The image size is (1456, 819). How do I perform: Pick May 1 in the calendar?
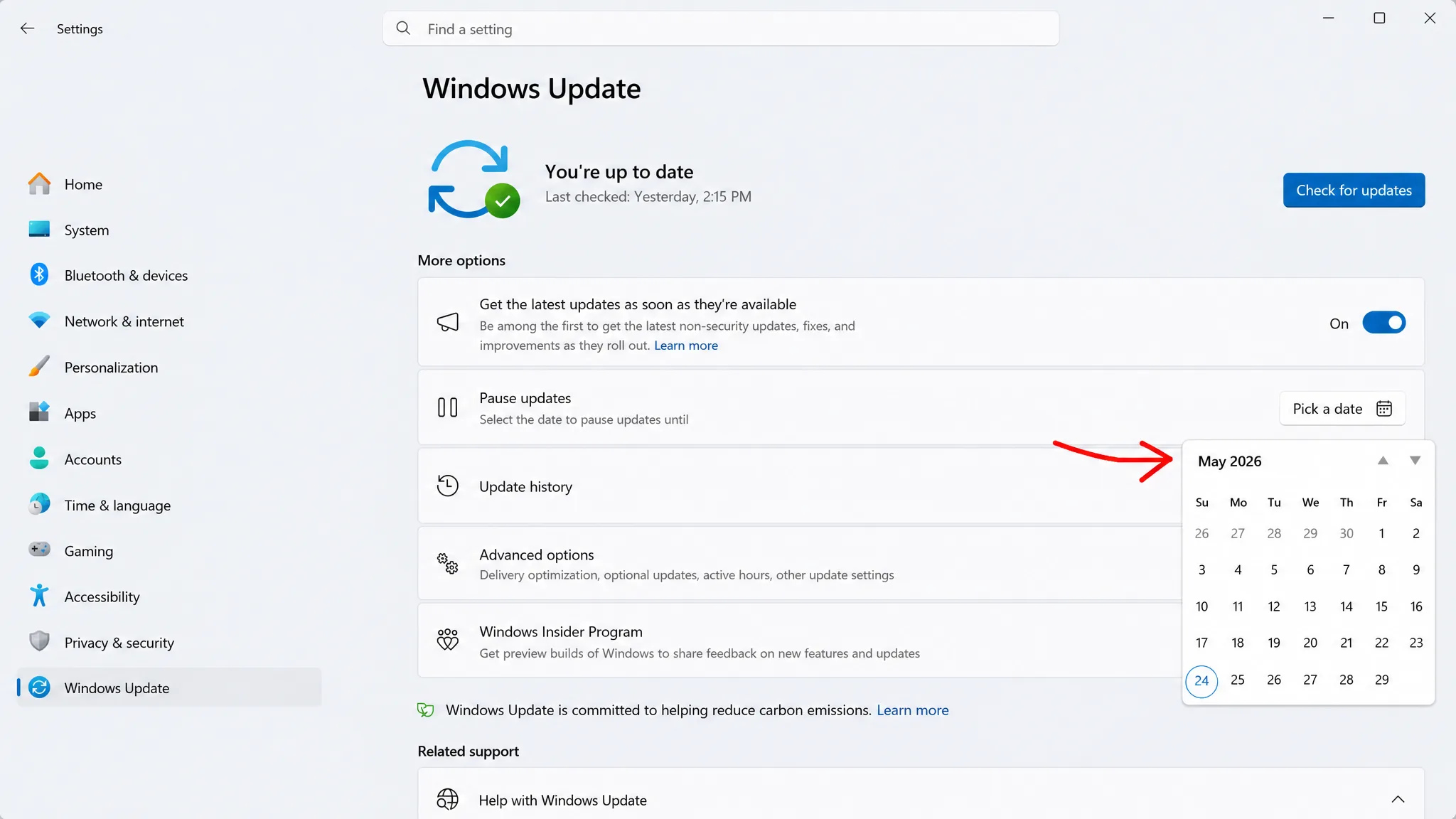tap(1381, 533)
